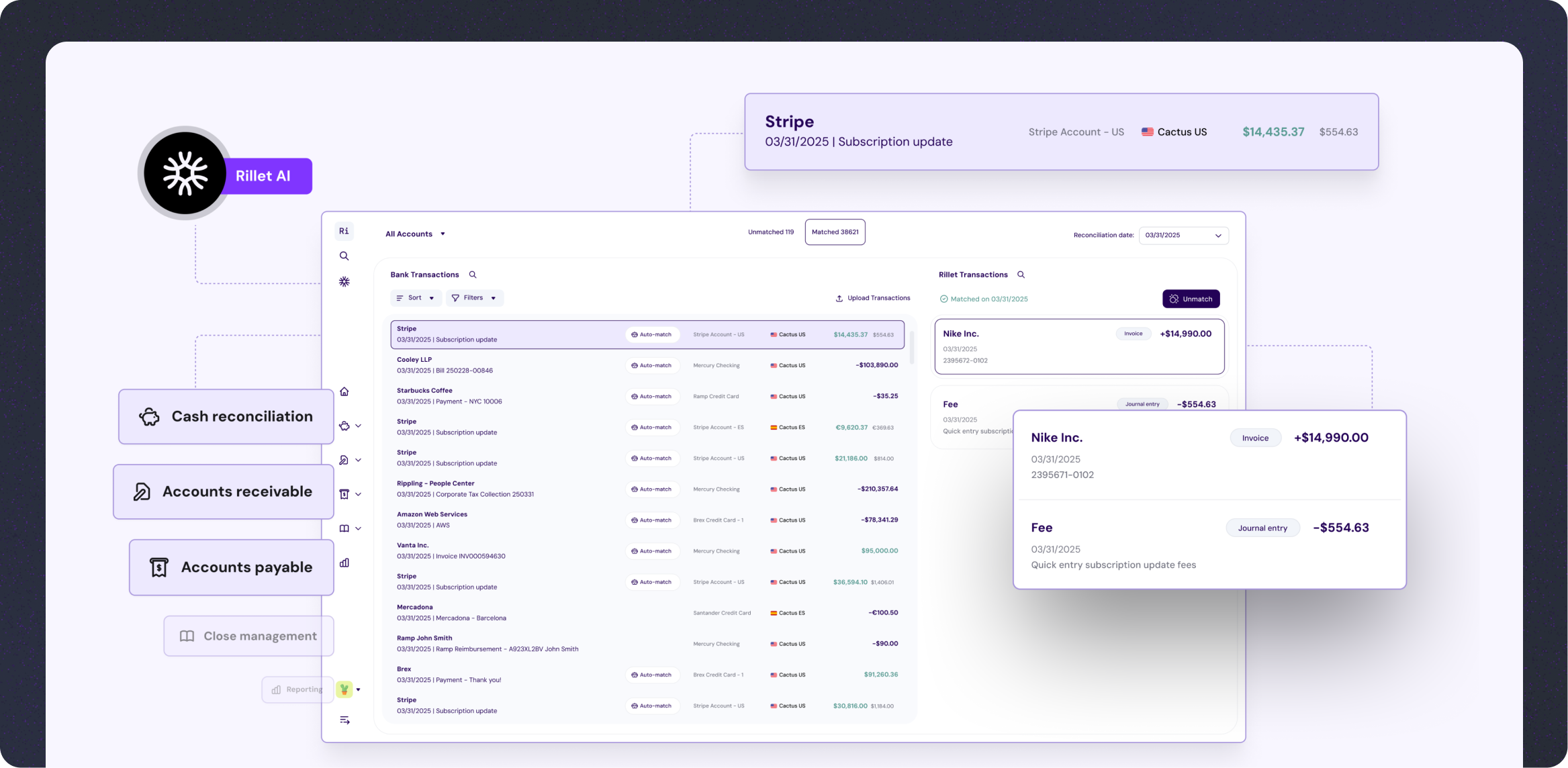Toggle the sidebar collapse icon at the bottom
The height and width of the screenshot is (768, 1568).
[x=344, y=720]
